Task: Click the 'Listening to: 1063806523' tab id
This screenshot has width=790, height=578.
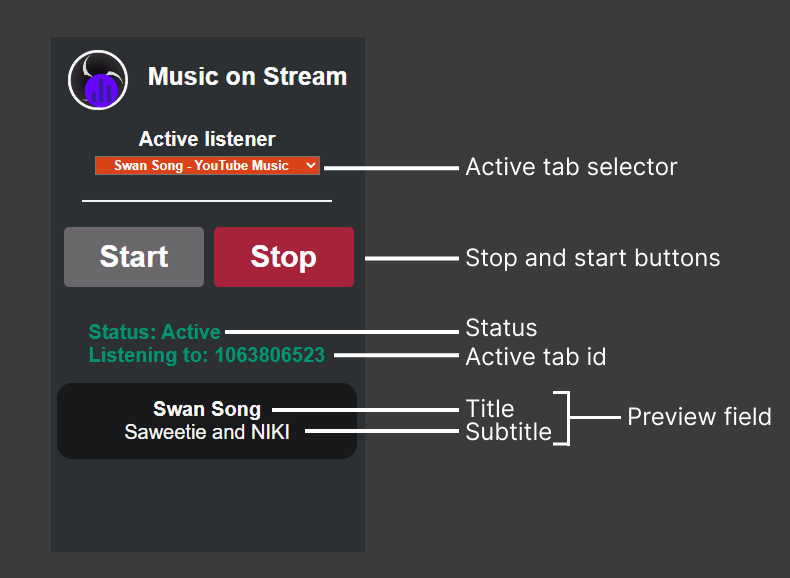Action: coord(206,355)
